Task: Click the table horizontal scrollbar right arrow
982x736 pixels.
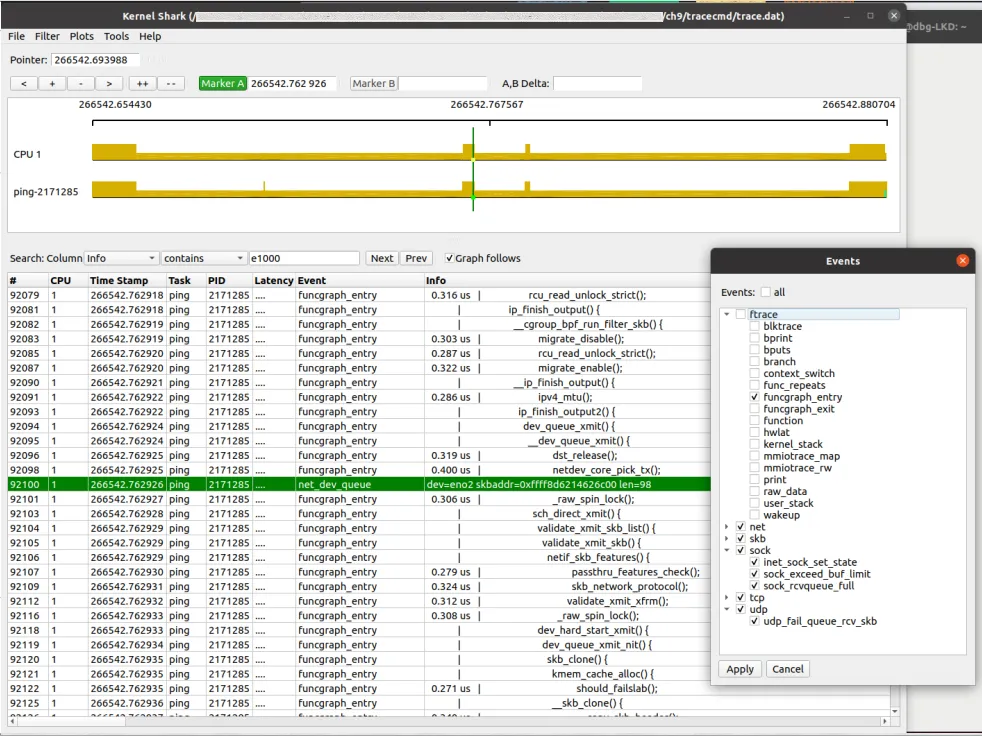Action: click(x=884, y=722)
